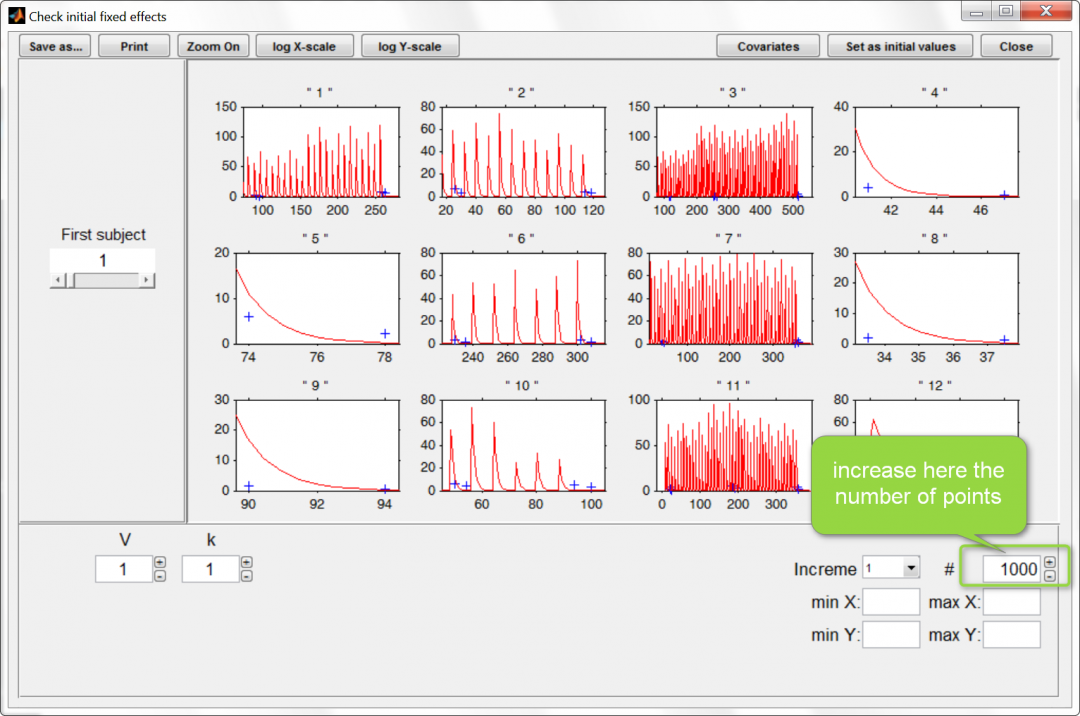Click Save as... to export the figure
Image resolution: width=1080 pixels, height=716 pixels.
point(54,45)
